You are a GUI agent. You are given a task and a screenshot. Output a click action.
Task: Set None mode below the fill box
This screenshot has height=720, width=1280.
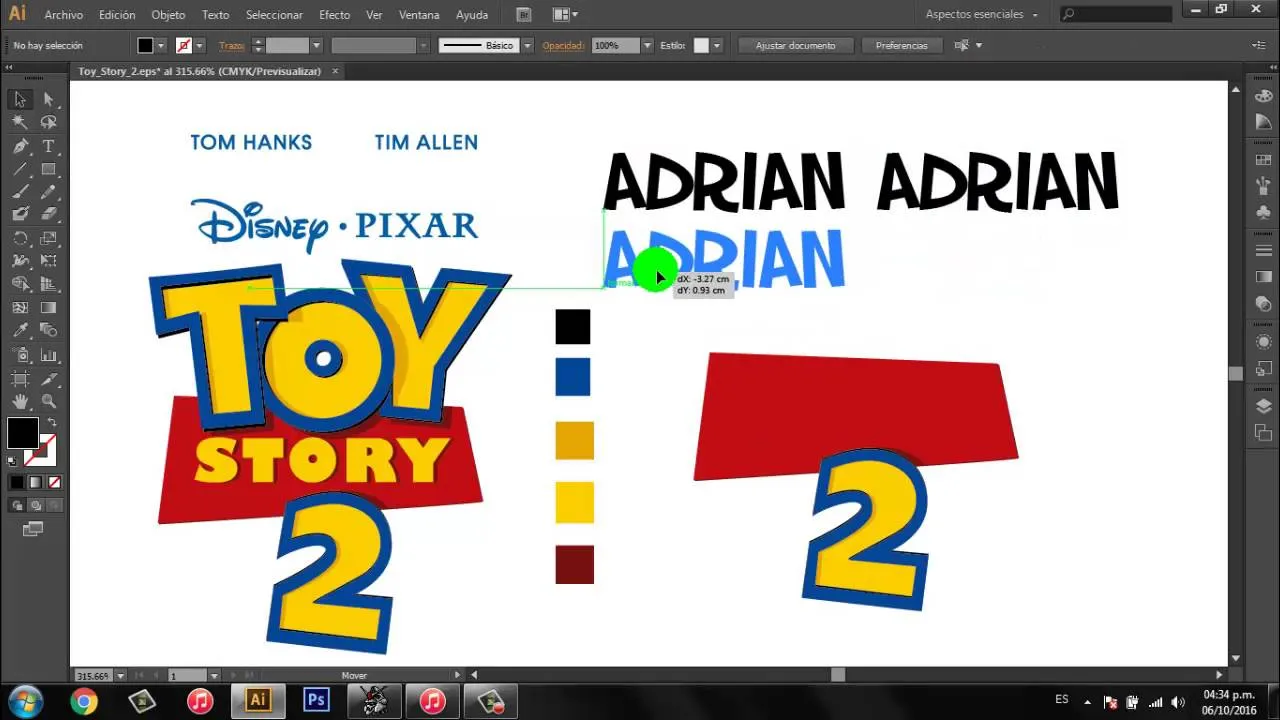tap(54, 482)
